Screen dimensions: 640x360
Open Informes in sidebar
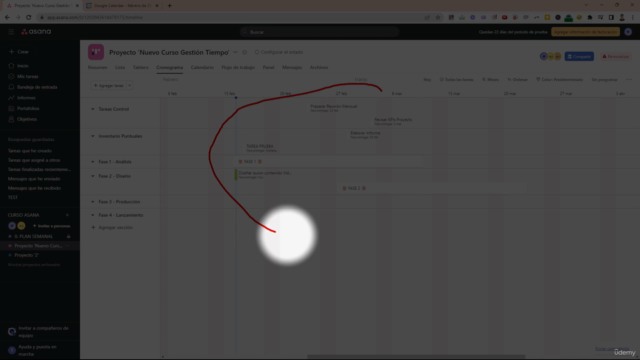tap(22, 98)
